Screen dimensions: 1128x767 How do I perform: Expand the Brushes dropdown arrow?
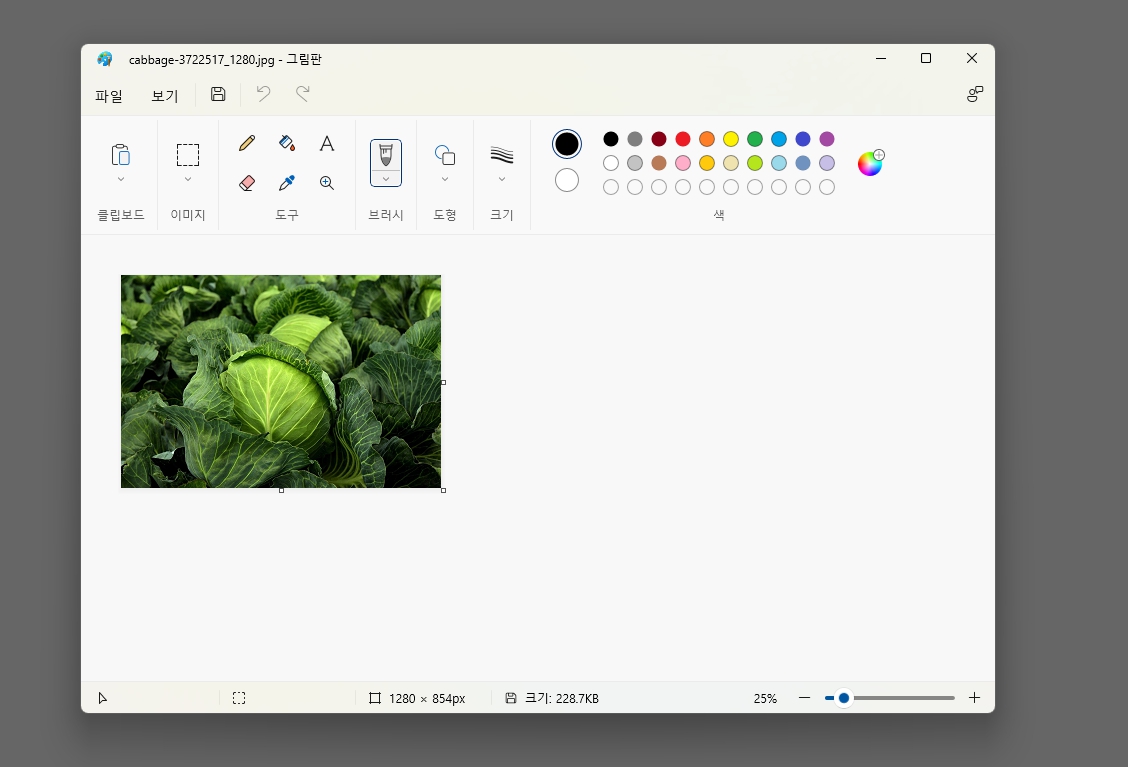(386, 179)
